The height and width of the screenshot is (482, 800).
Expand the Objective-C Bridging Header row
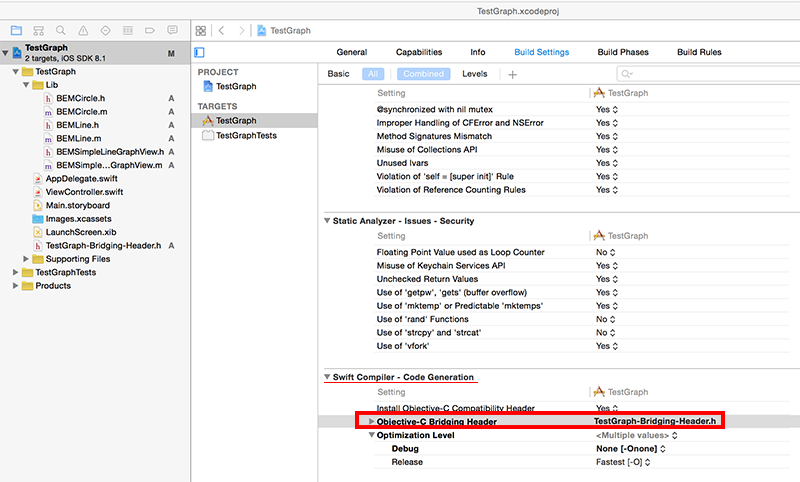coord(371,421)
